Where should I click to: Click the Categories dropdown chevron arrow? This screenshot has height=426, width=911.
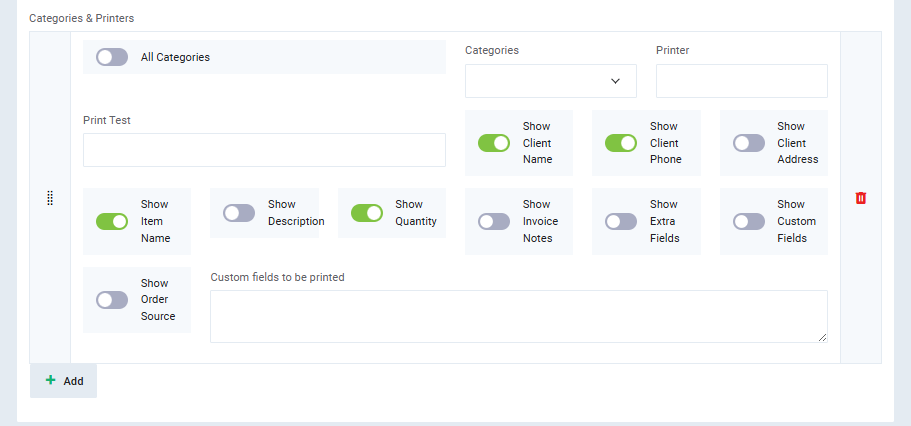(615, 81)
